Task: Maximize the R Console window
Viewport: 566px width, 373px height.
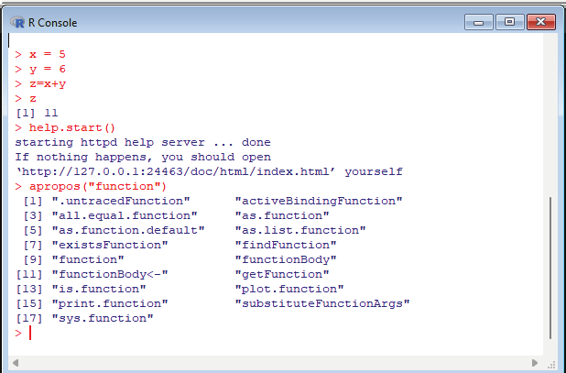Action: 510,22
